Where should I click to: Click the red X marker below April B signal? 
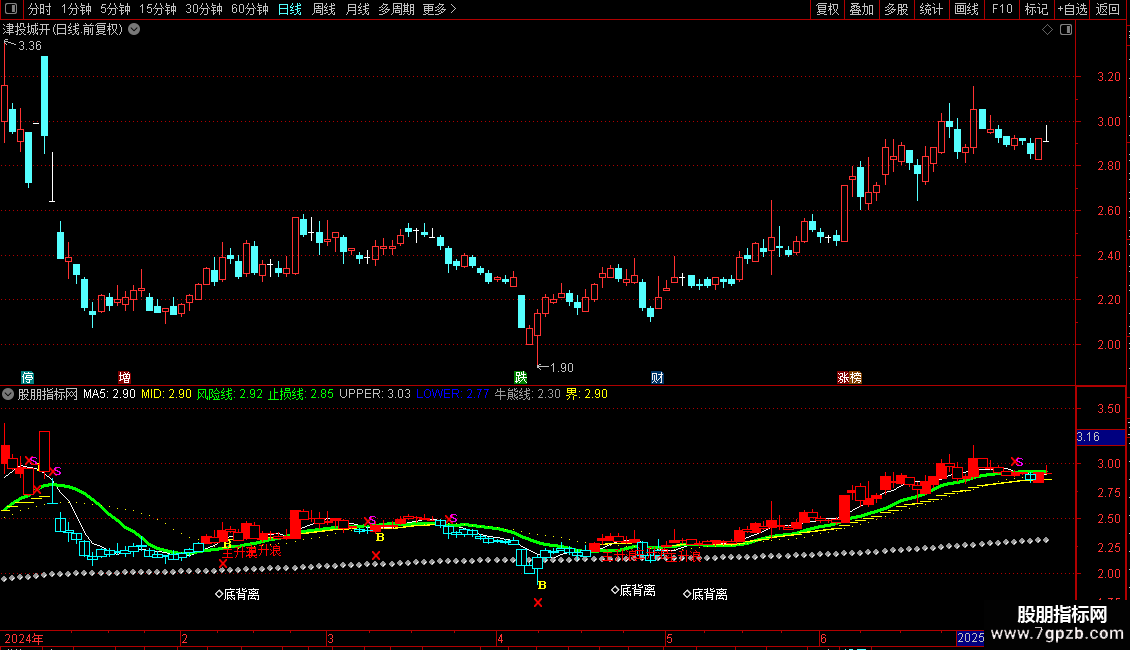[x=538, y=602]
